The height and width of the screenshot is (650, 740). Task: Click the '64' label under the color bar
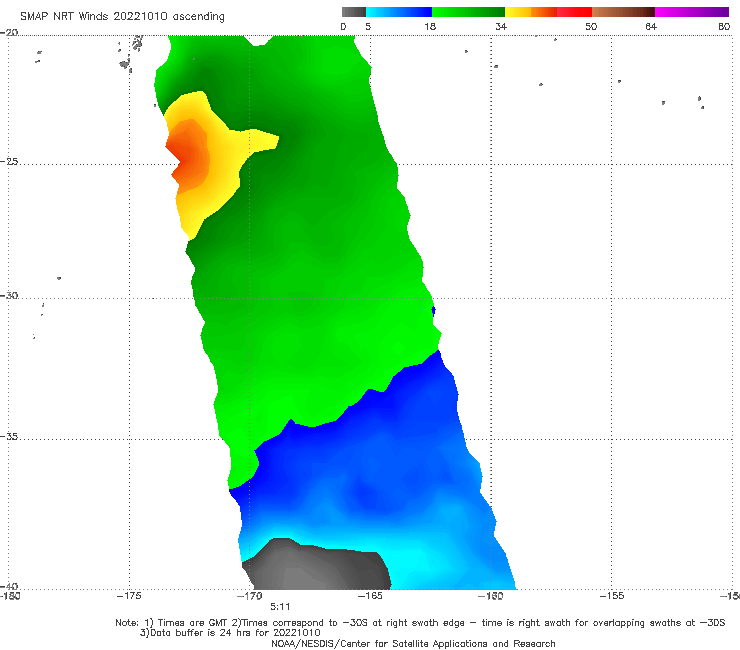tap(651, 26)
